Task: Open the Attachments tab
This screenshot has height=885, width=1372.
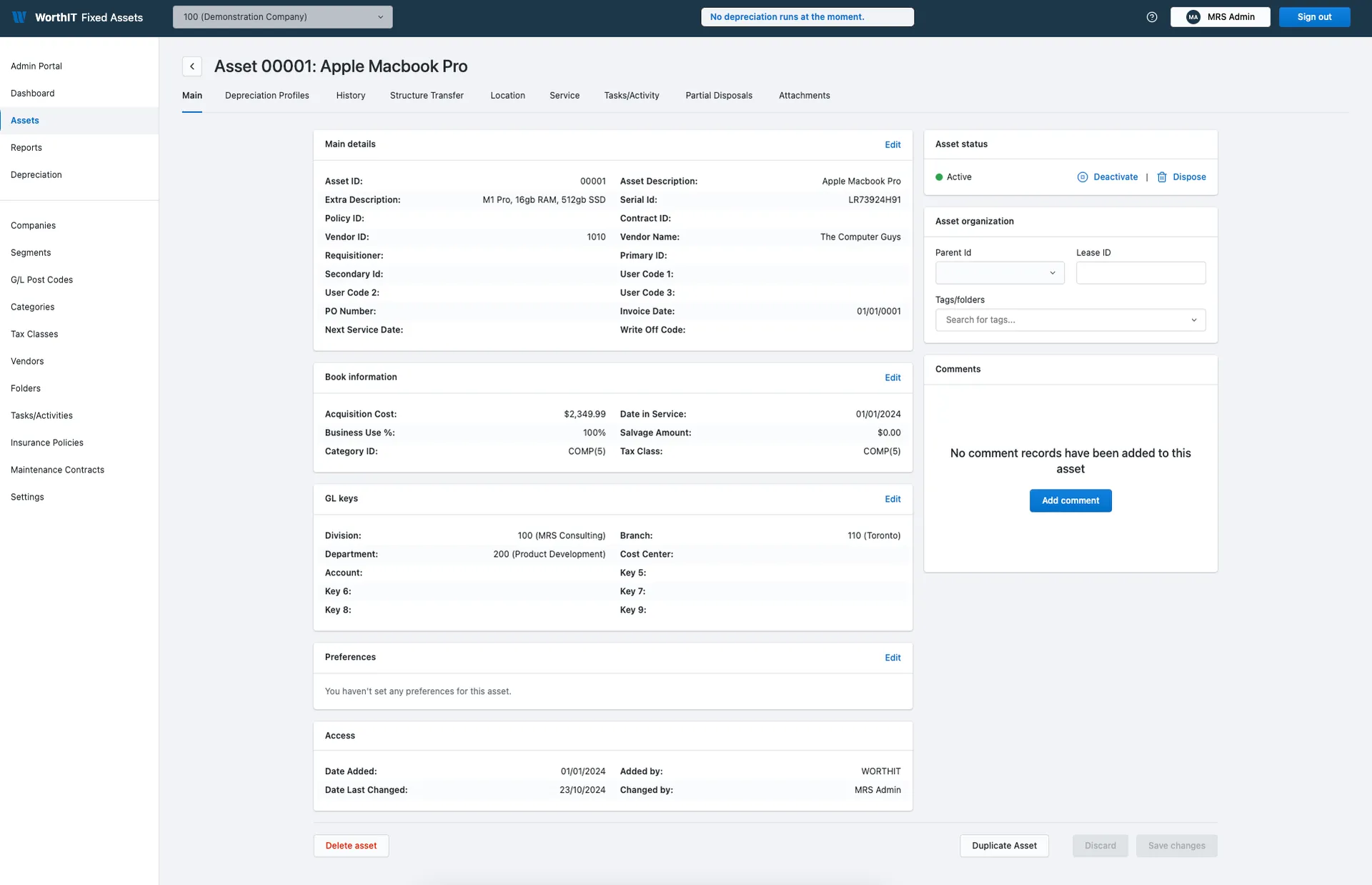Action: click(x=804, y=95)
